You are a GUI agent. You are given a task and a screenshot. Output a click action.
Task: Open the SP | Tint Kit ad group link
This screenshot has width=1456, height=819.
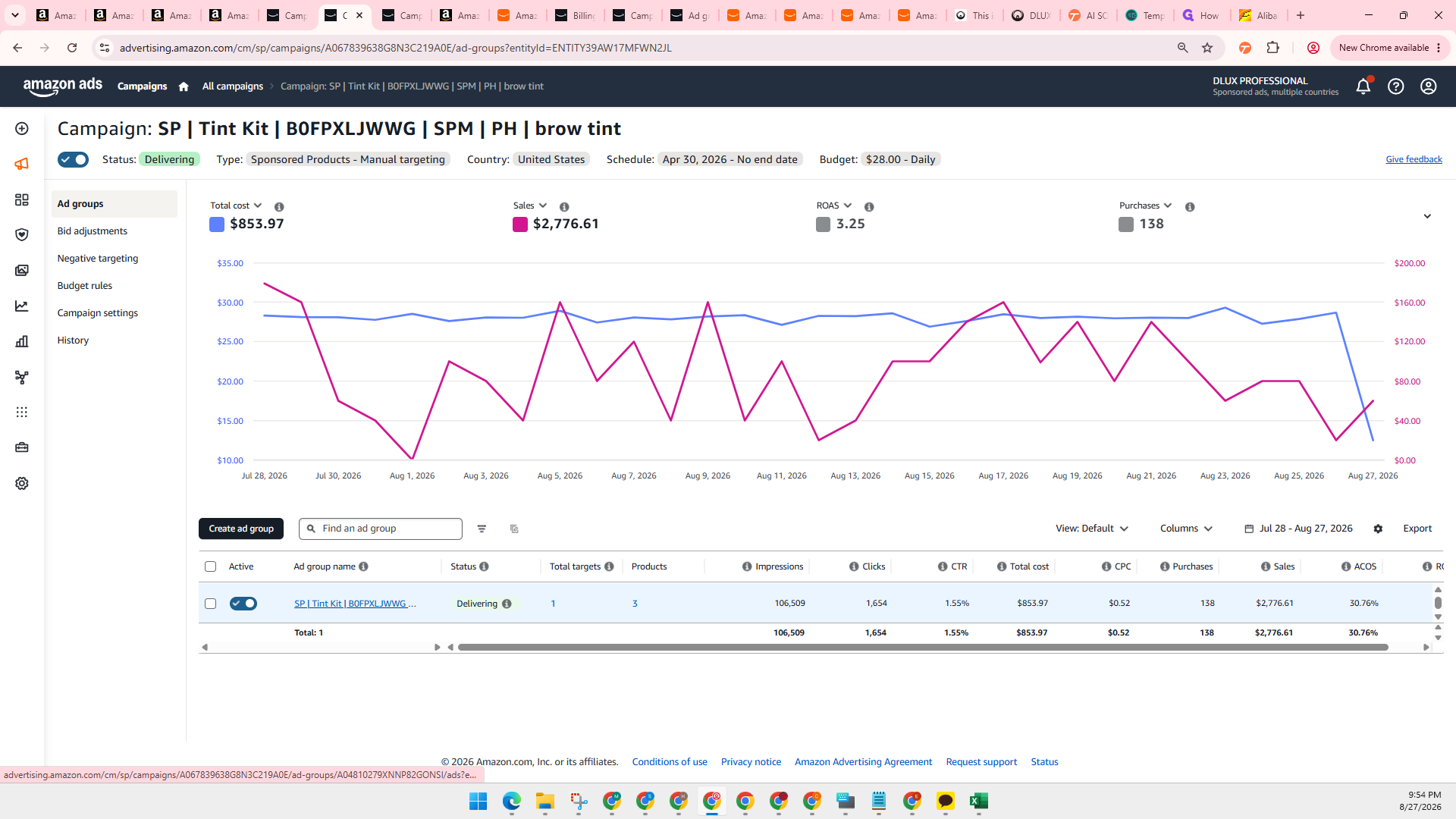(x=355, y=604)
